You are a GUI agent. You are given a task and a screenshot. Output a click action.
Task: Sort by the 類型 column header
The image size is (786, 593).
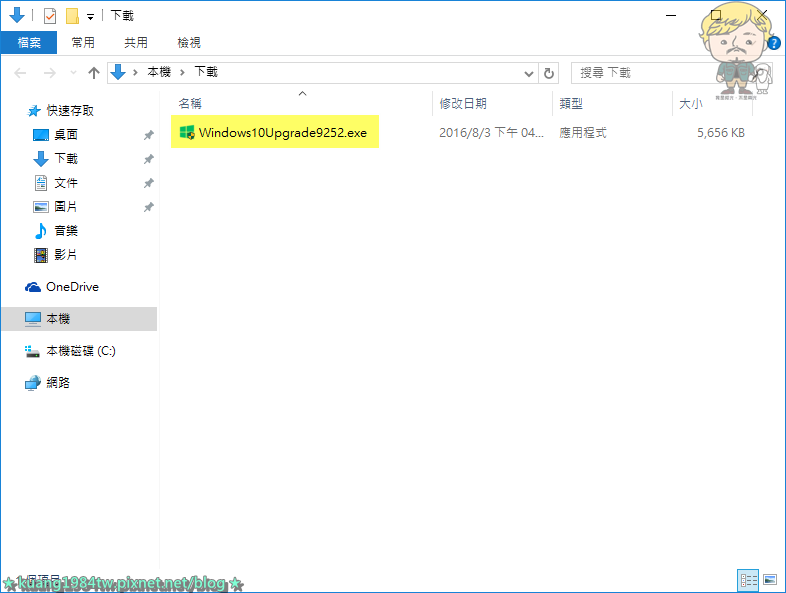tap(571, 104)
